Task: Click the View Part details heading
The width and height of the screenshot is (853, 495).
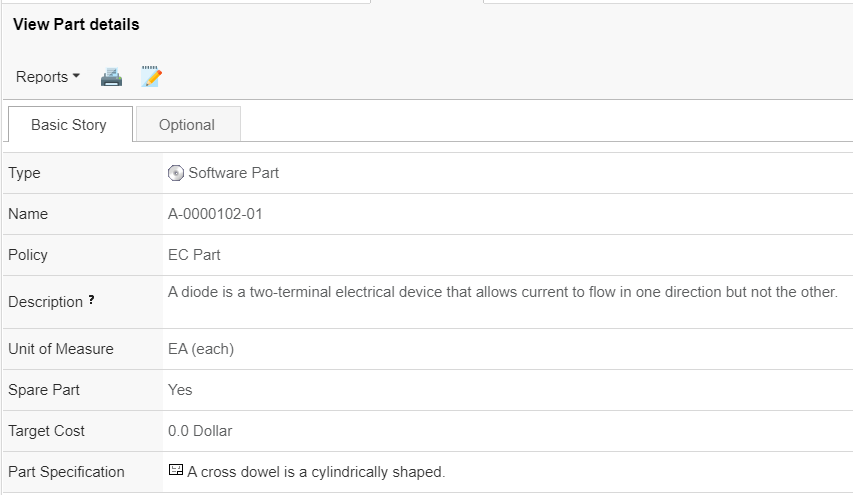Action: point(76,24)
